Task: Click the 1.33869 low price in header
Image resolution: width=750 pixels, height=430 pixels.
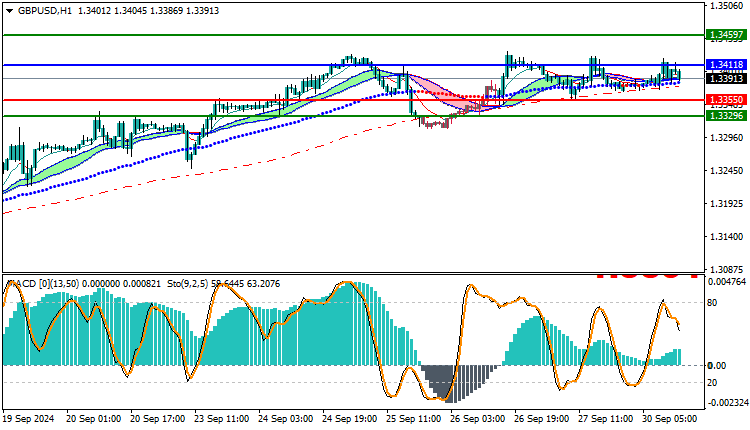Action: [166, 11]
